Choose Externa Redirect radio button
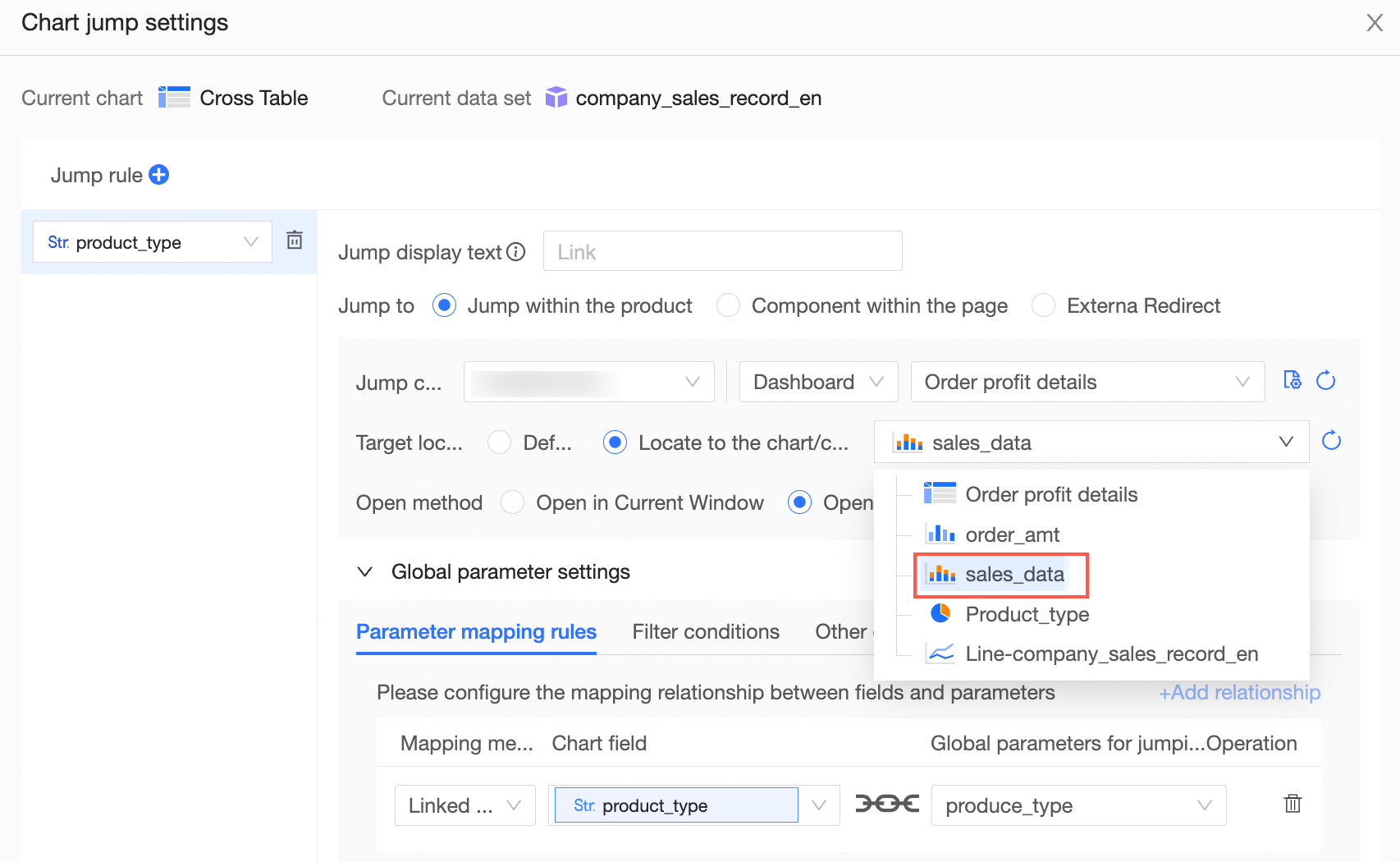The image size is (1400, 862). (1043, 306)
